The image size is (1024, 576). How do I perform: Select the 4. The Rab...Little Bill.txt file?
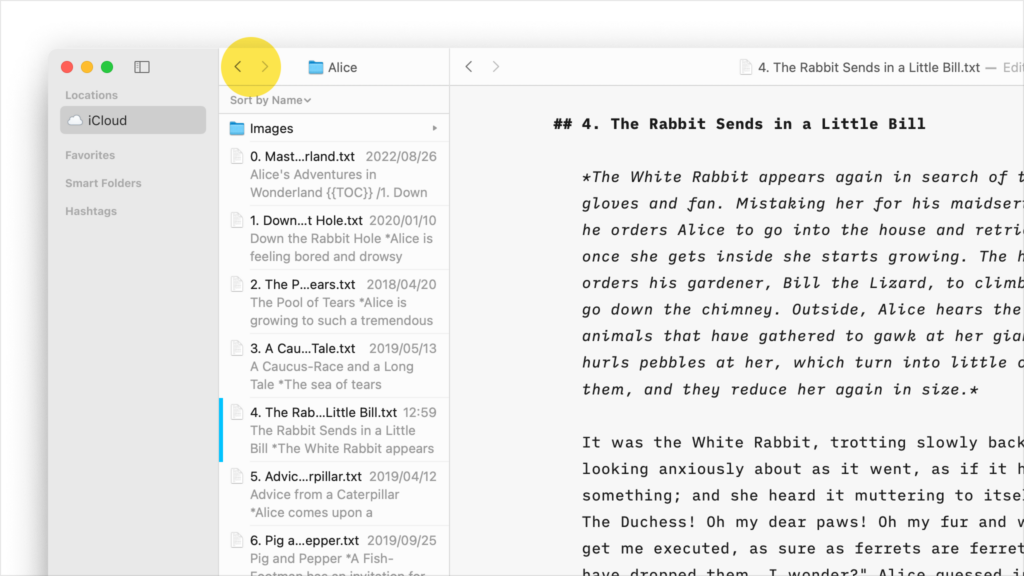(x=334, y=430)
